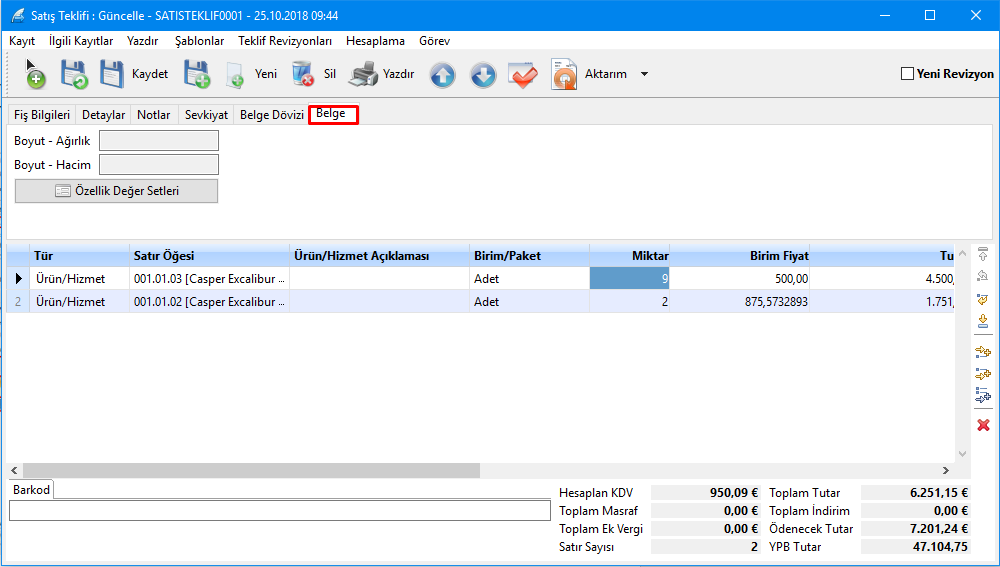Select the Barkod tab

pyautogui.click(x=31, y=490)
